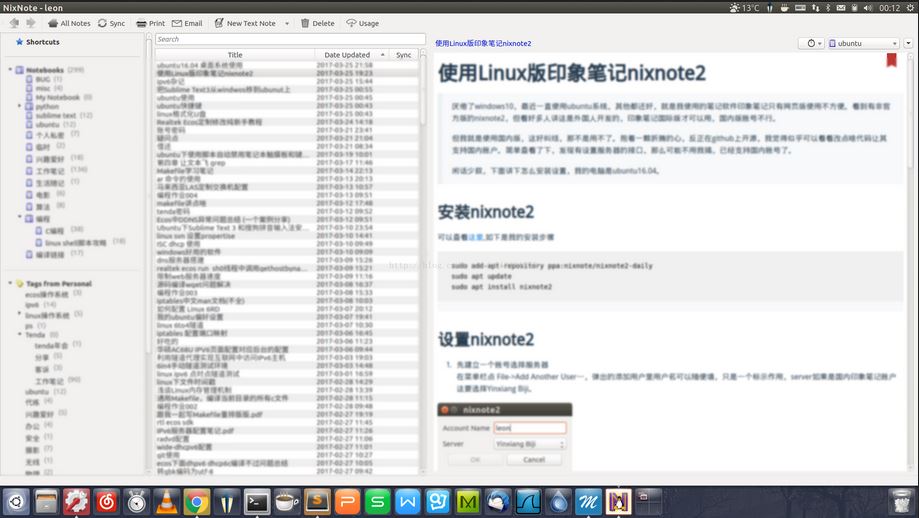Open Google Chrome from the dock
The width and height of the screenshot is (919, 518).
196,501
